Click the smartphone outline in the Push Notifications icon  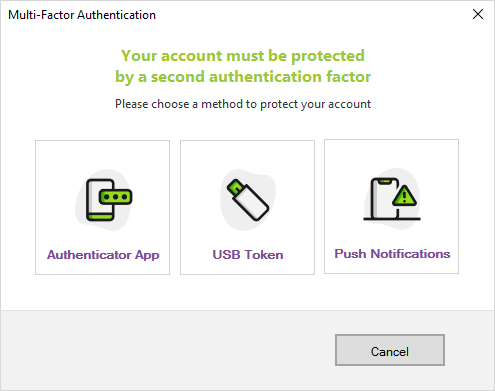385,198
